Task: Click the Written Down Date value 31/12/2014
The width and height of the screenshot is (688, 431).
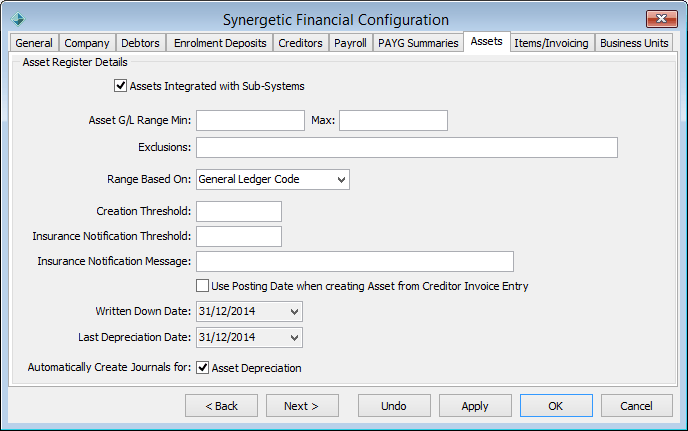Action: (x=227, y=311)
